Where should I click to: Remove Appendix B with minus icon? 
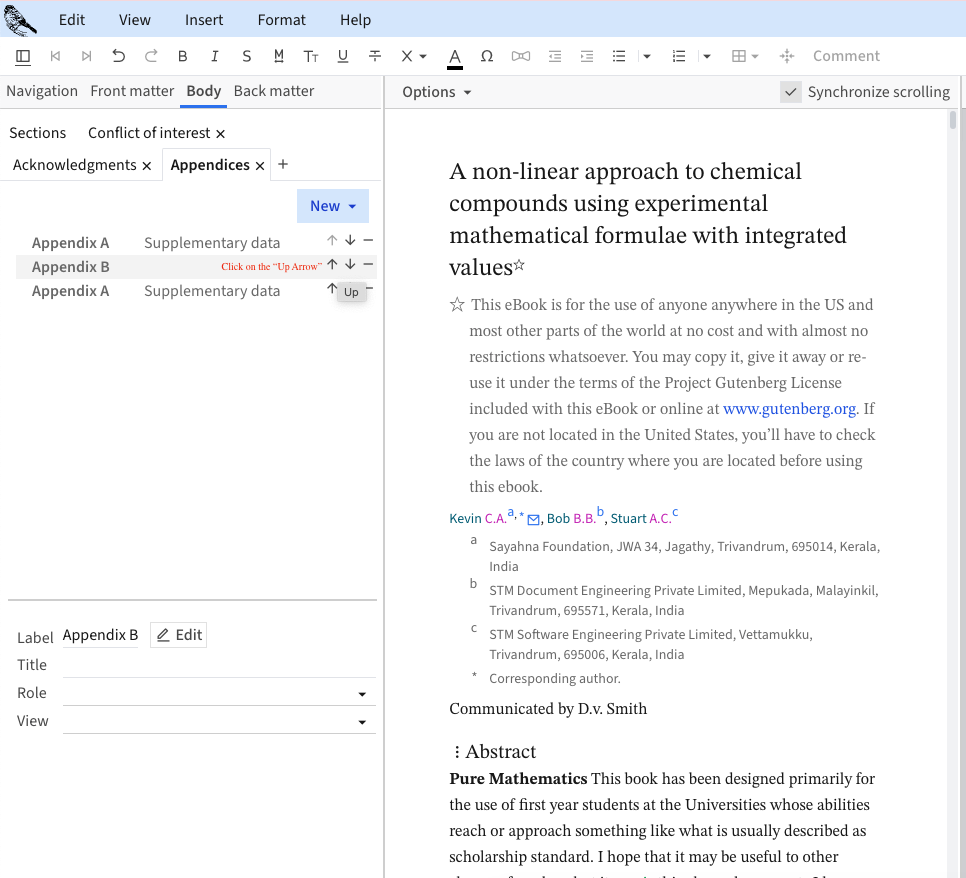(x=368, y=265)
